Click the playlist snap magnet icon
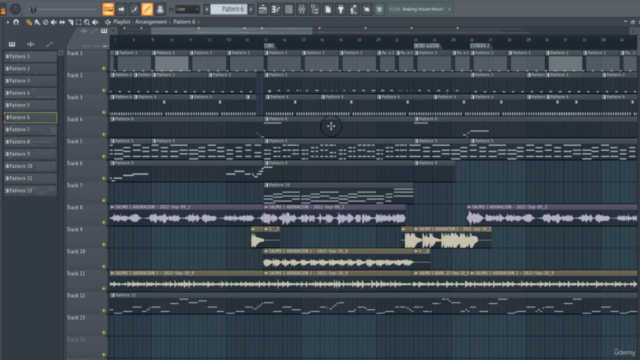The image size is (640, 360). pos(16,22)
